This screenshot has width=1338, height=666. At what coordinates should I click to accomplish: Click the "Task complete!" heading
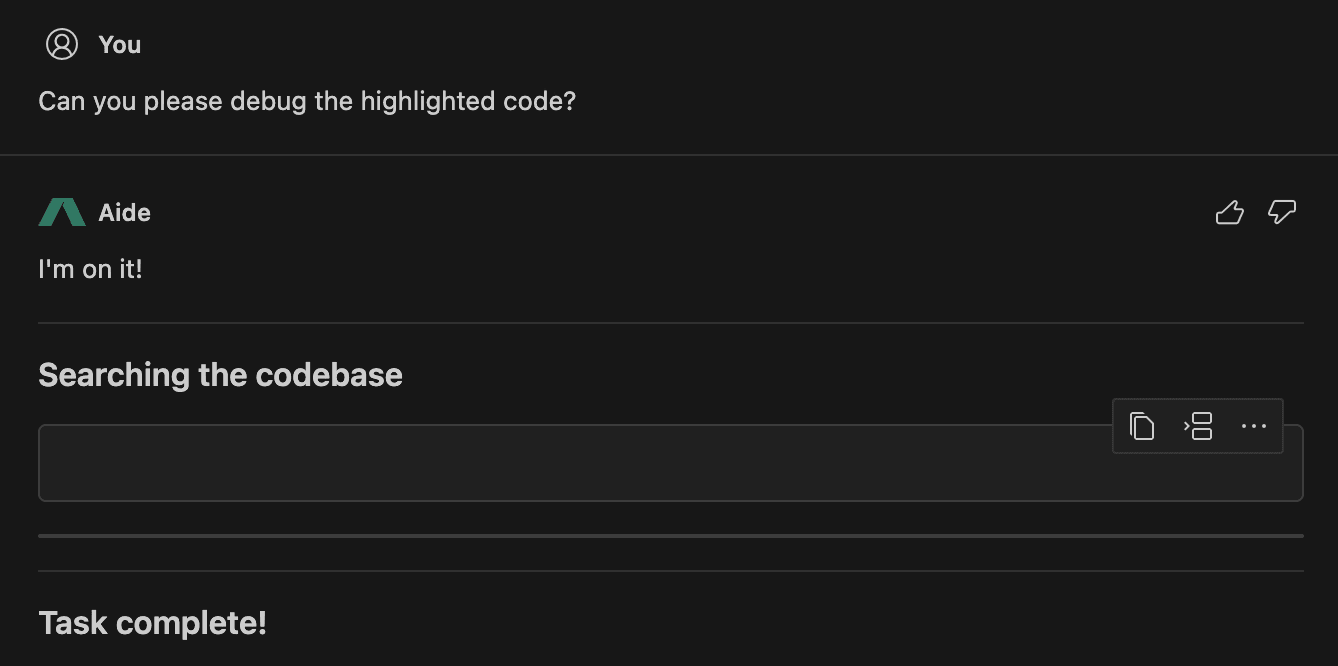(x=152, y=623)
